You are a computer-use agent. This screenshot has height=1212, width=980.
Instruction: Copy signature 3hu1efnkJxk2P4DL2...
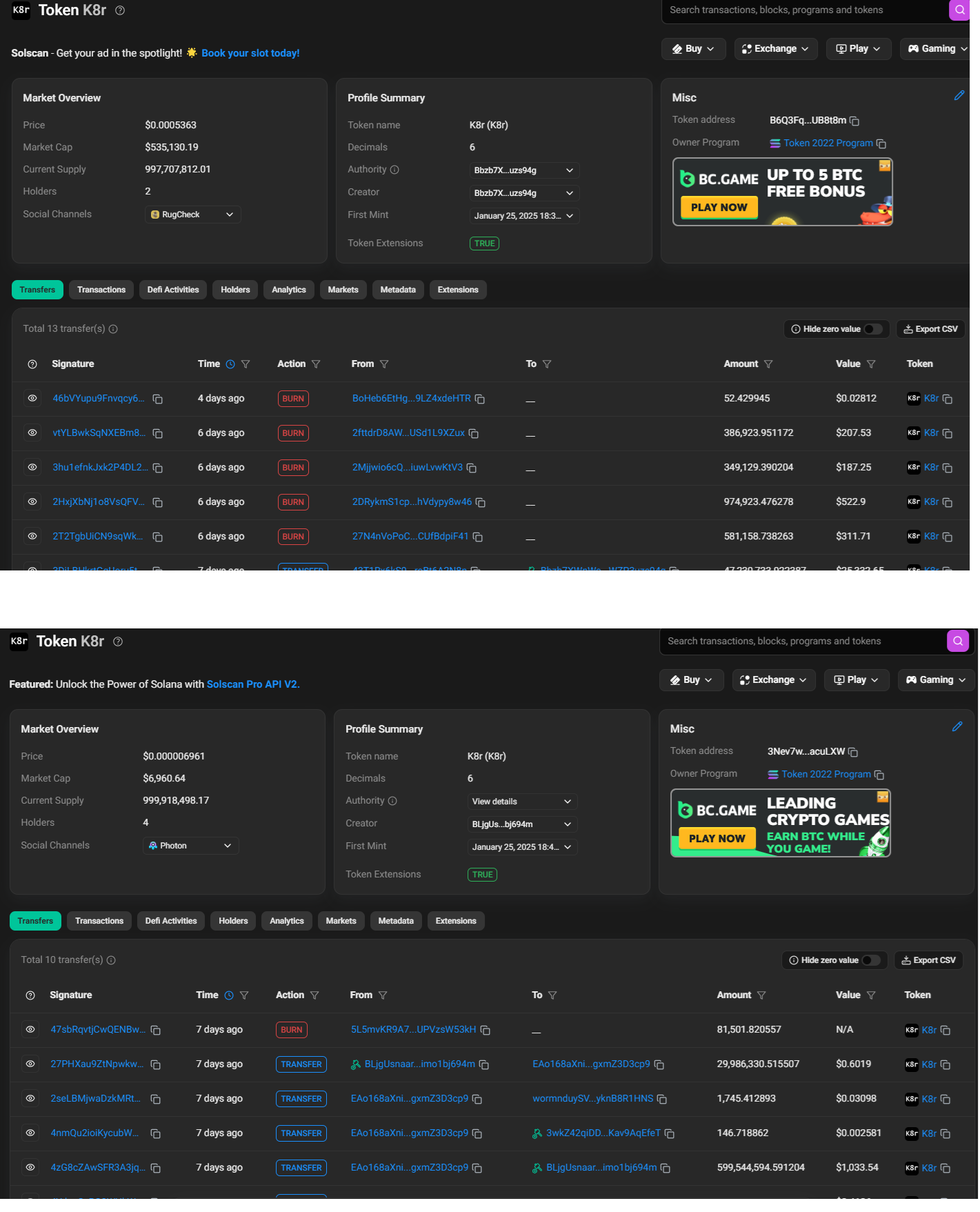(157, 468)
